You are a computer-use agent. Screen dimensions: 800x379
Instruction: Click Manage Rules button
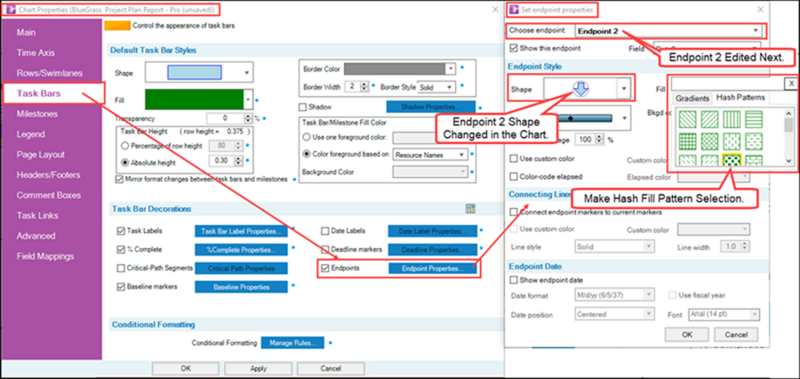[x=292, y=343]
